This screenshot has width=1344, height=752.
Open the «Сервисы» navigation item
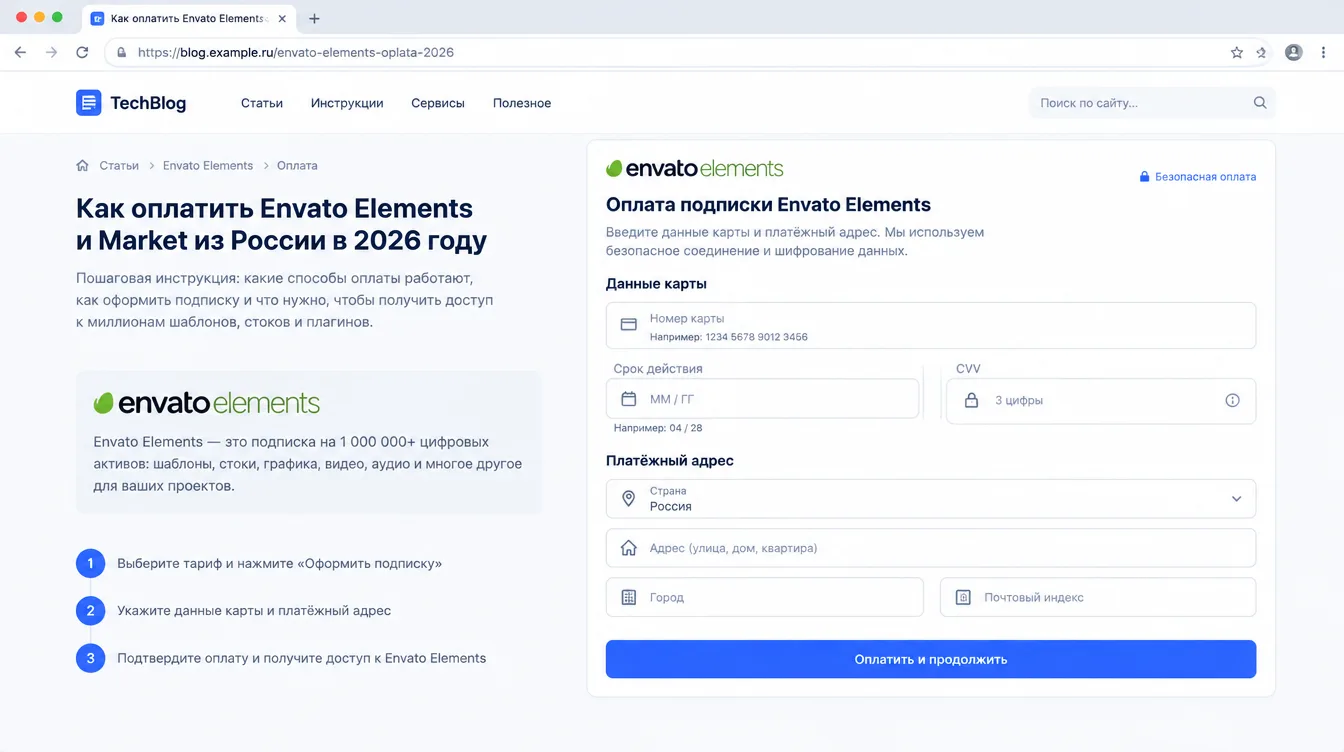(x=438, y=103)
